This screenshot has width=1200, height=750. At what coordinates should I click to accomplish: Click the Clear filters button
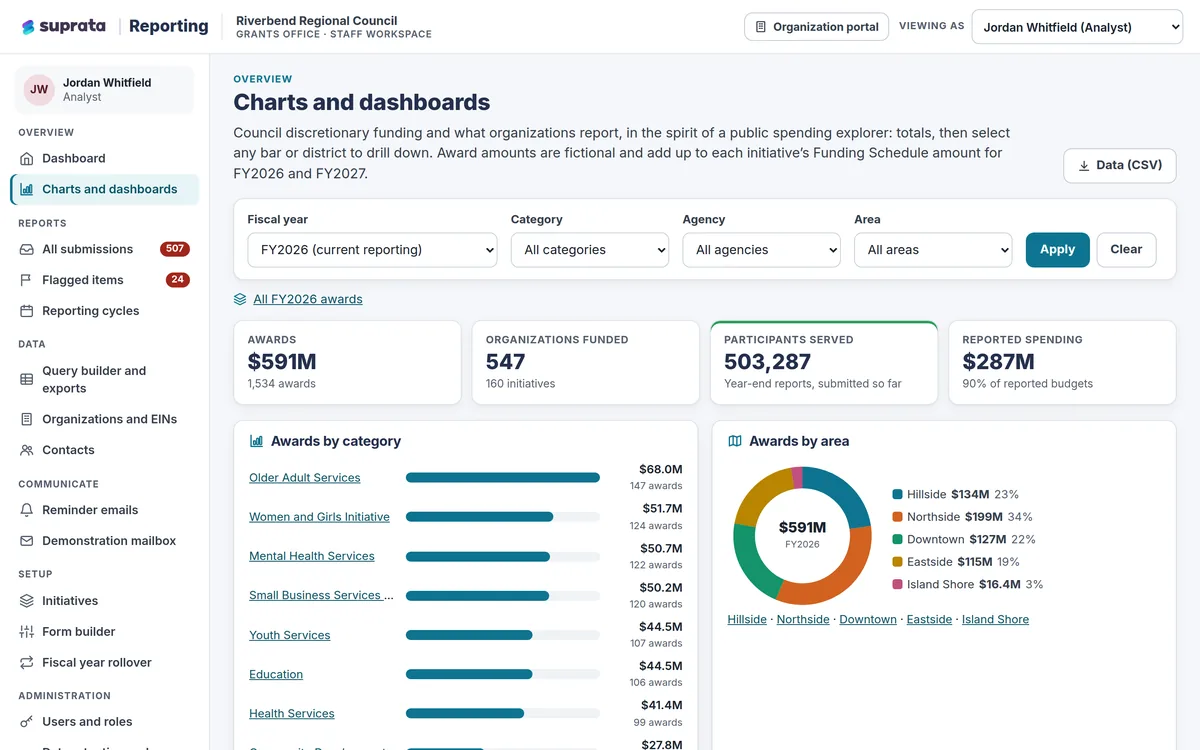pyautogui.click(x=1126, y=250)
